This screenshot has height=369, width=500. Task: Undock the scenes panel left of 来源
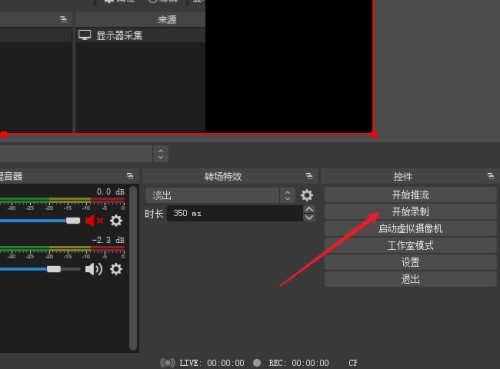click(63, 19)
